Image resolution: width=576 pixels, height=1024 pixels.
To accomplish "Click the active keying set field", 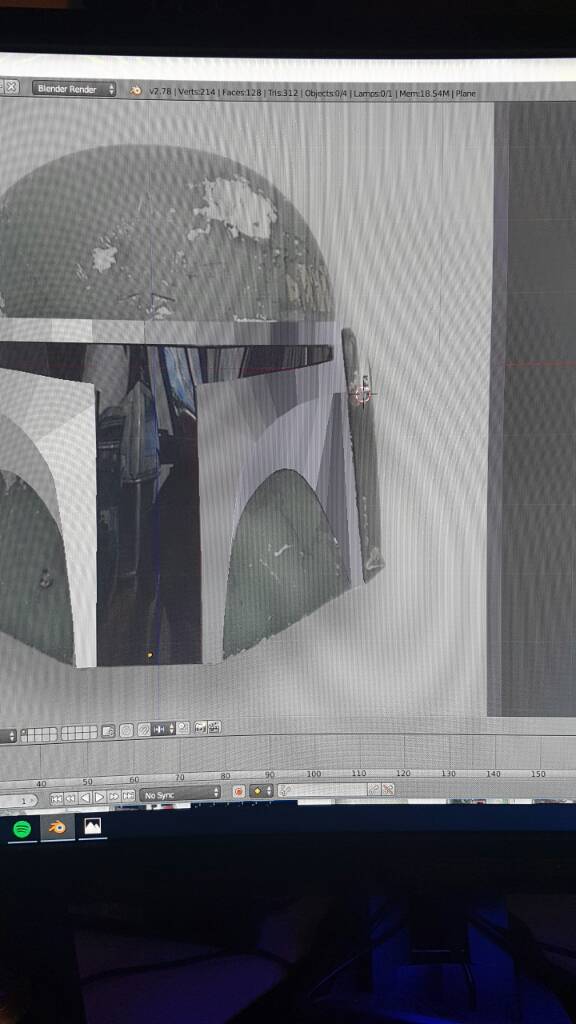I will (x=323, y=790).
